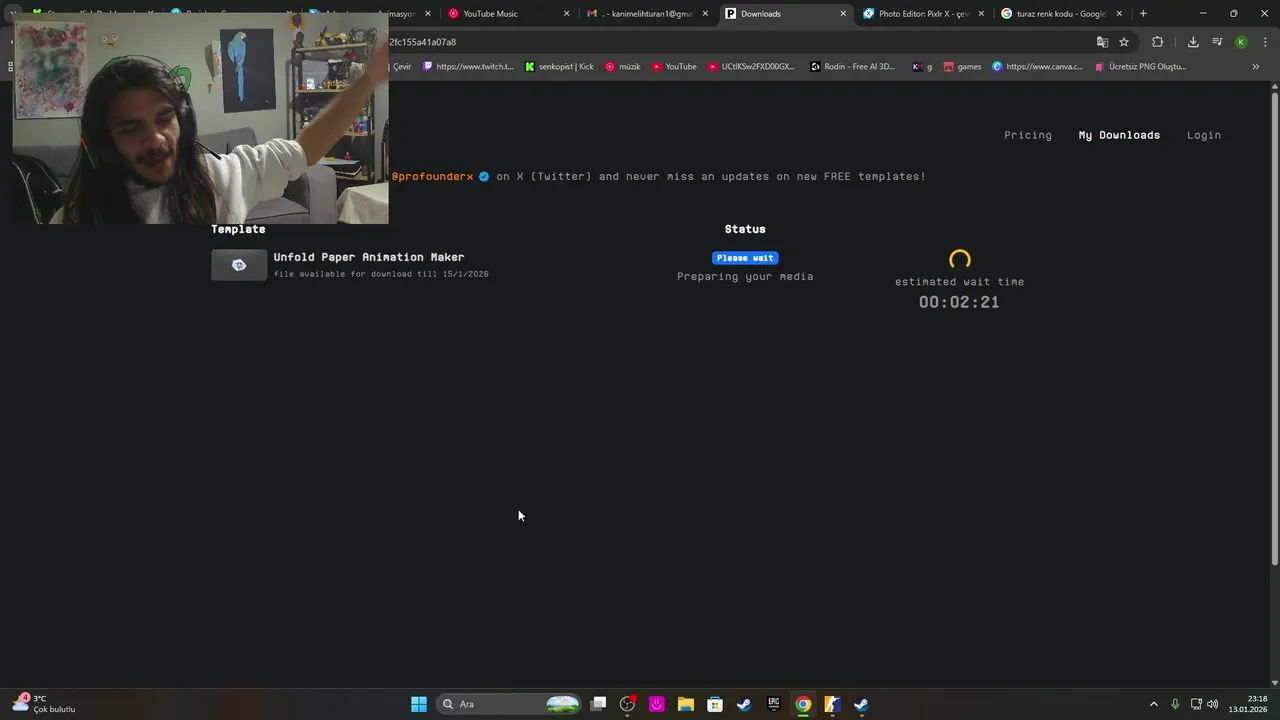Open Task View on the taskbar

click(598, 704)
